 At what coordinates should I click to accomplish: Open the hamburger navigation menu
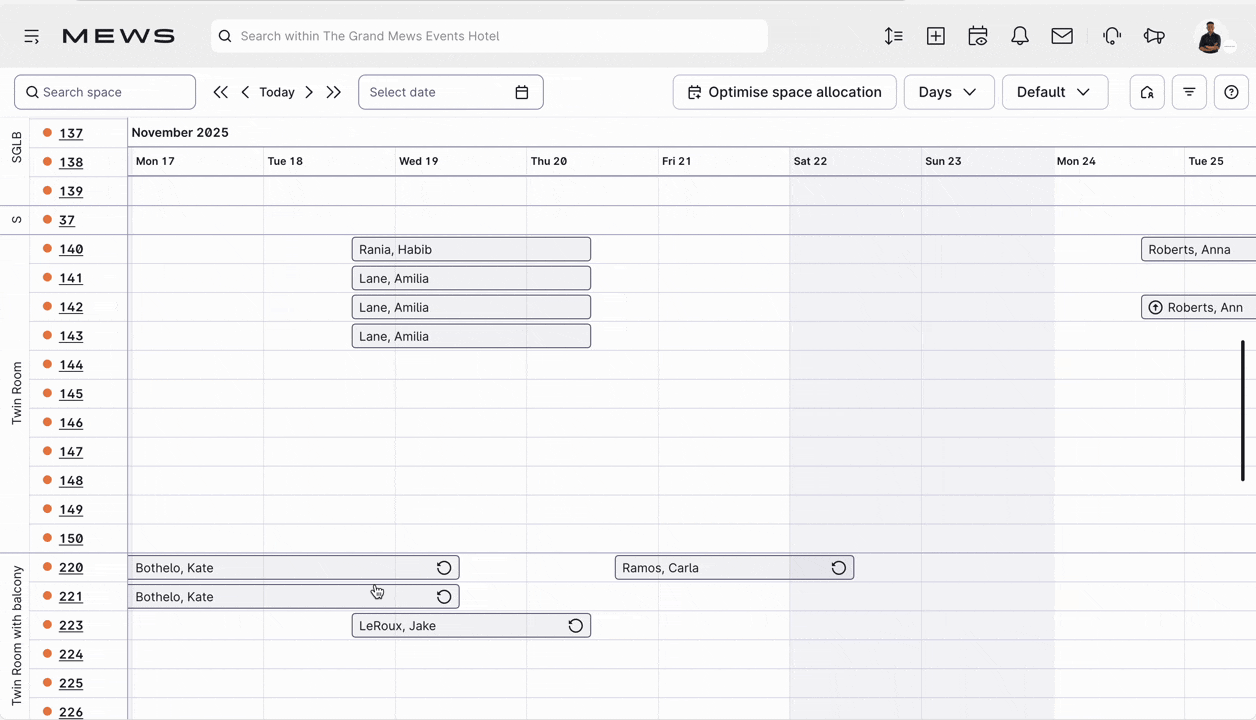tap(32, 36)
